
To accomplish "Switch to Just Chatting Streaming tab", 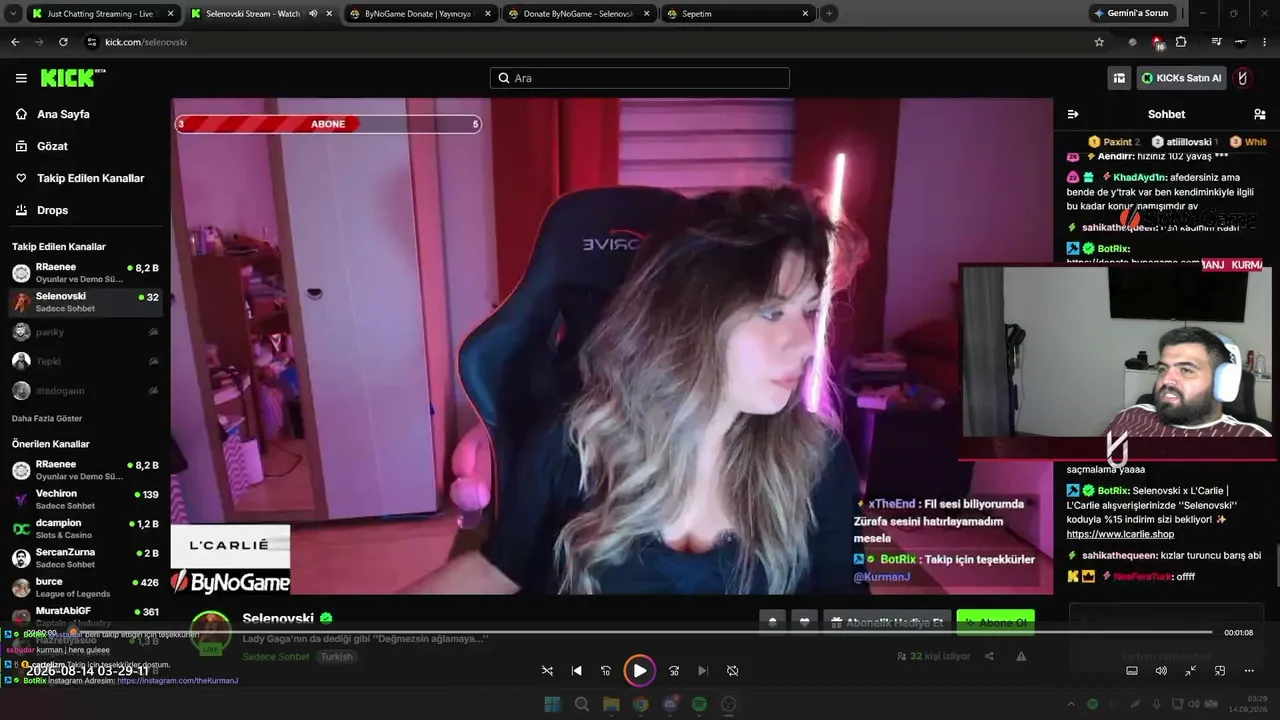I will pos(102,14).
